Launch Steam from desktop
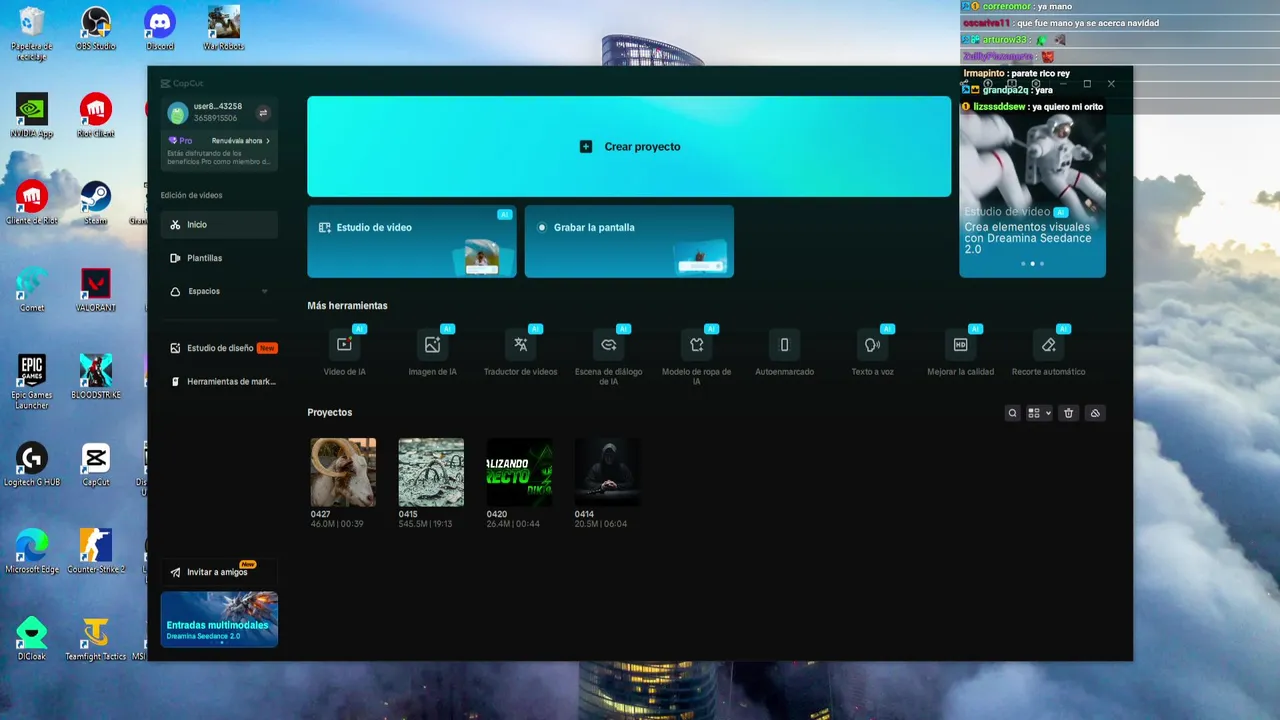Image resolution: width=1280 pixels, height=720 pixels. [x=96, y=203]
